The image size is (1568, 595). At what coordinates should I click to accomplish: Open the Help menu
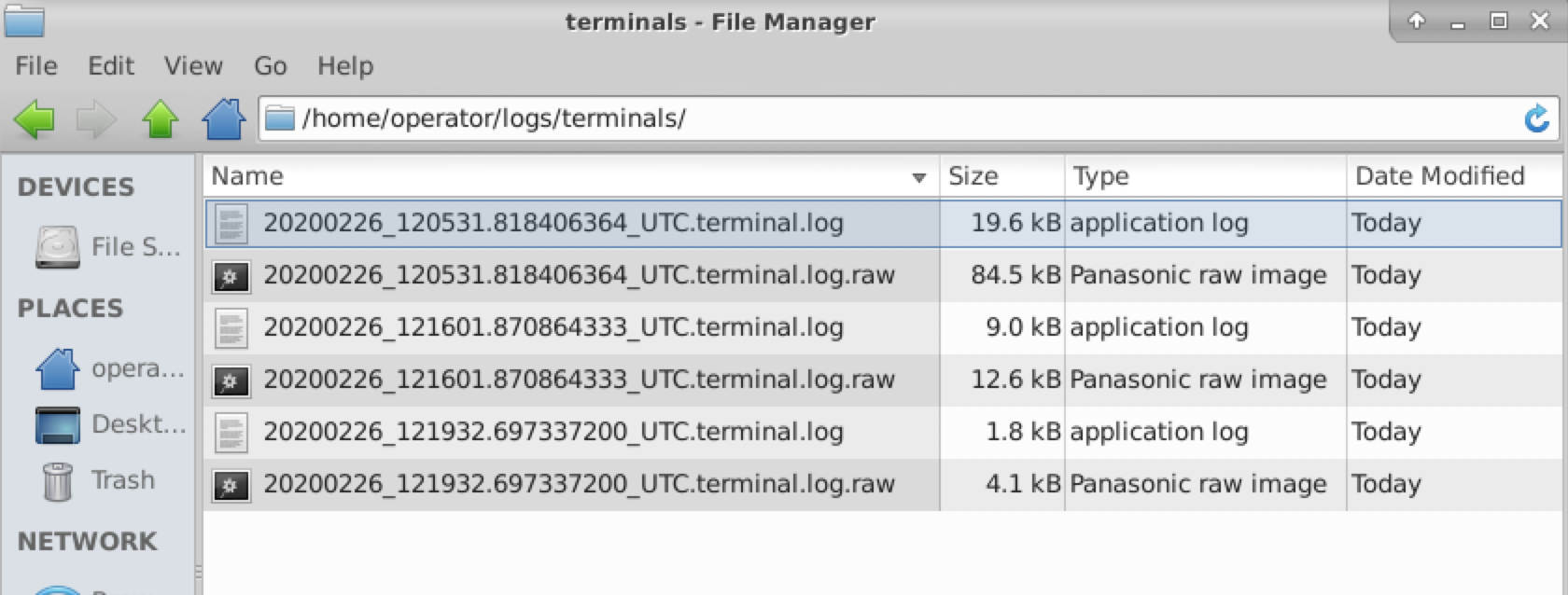point(344,66)
